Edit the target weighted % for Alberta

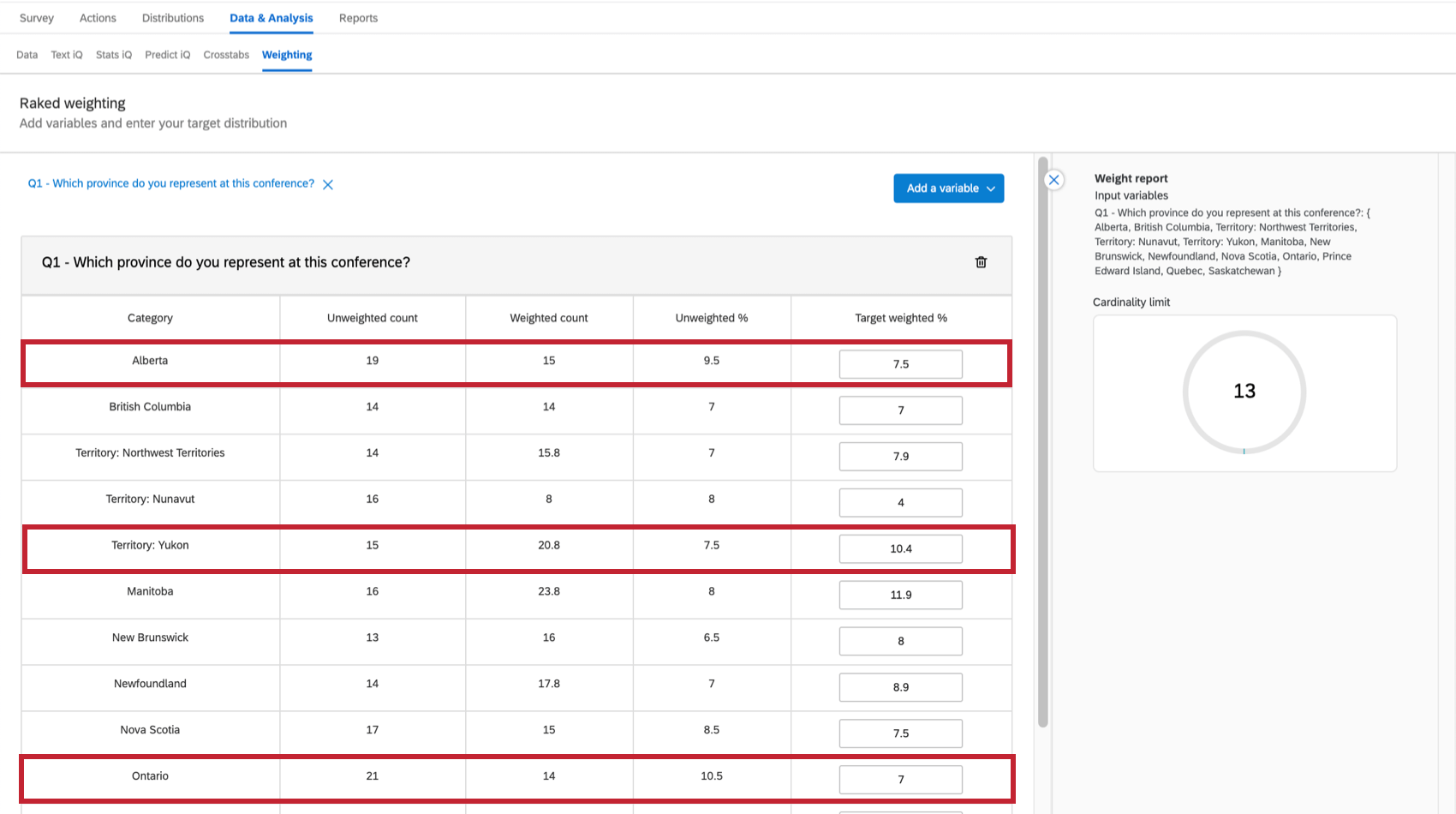point(900,363)
